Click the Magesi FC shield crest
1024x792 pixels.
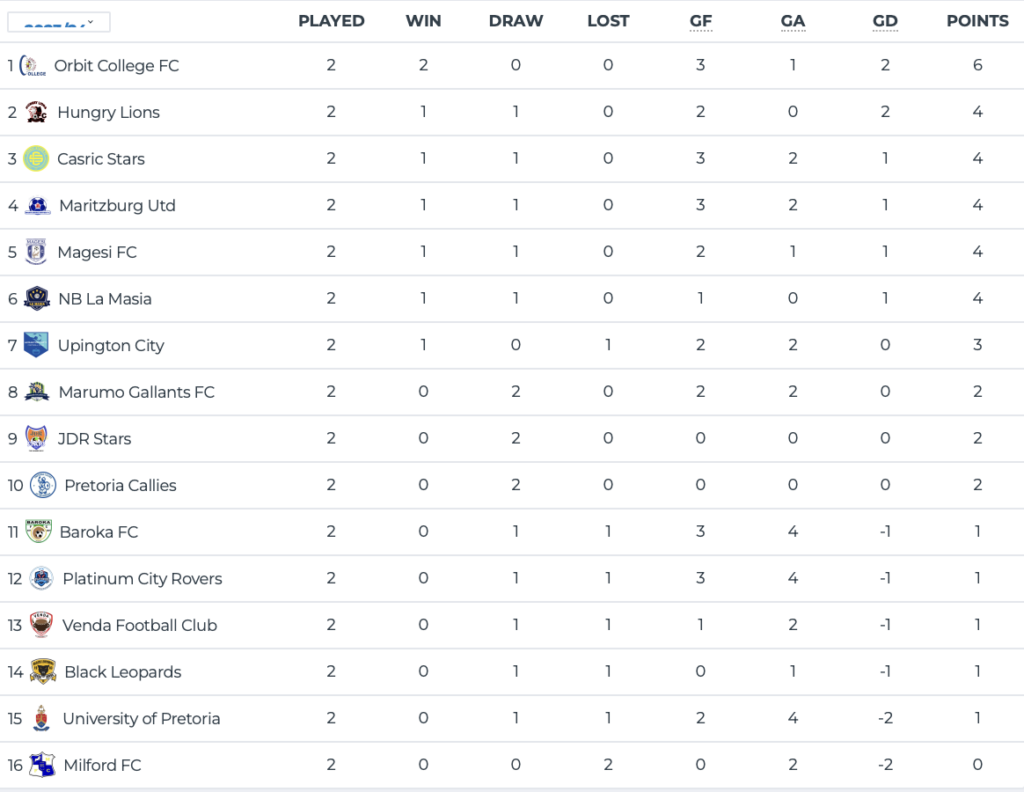[36, 252]
